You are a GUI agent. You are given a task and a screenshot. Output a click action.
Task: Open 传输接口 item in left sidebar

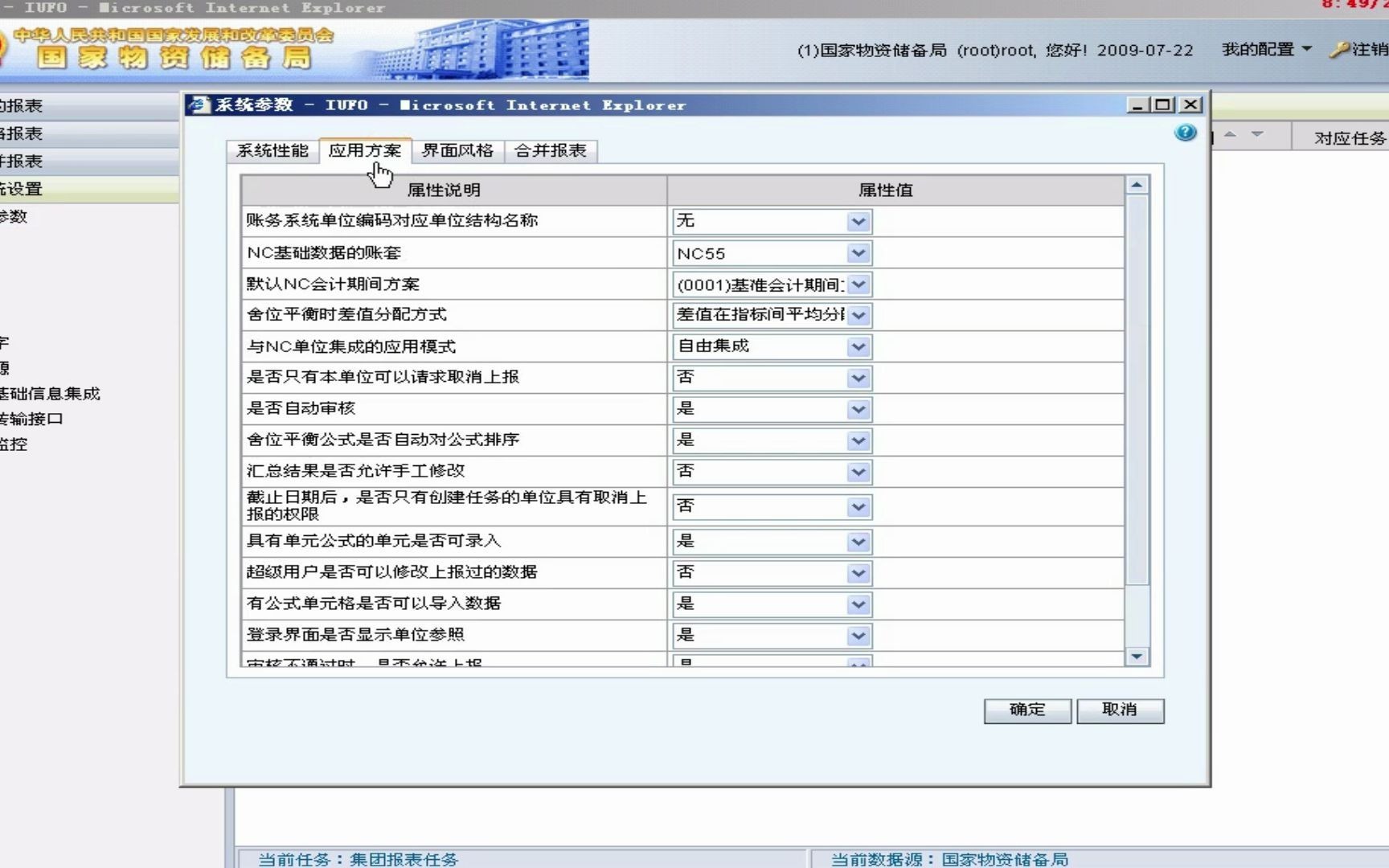[x=31, y=419]
